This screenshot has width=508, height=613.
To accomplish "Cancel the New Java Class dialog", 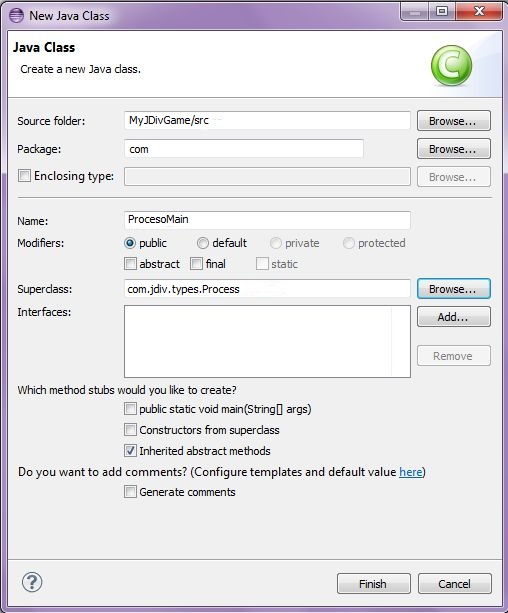I will point(454,584).
